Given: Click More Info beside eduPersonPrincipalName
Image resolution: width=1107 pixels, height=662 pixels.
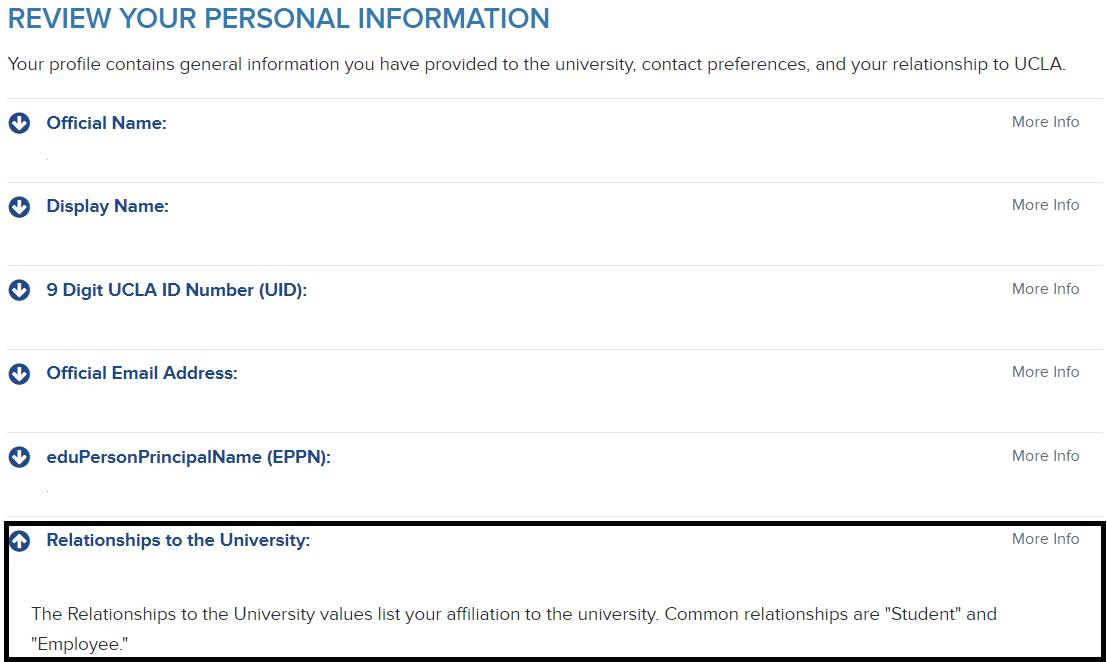Looking at the screenshot, I should [x=1045, y=456].
